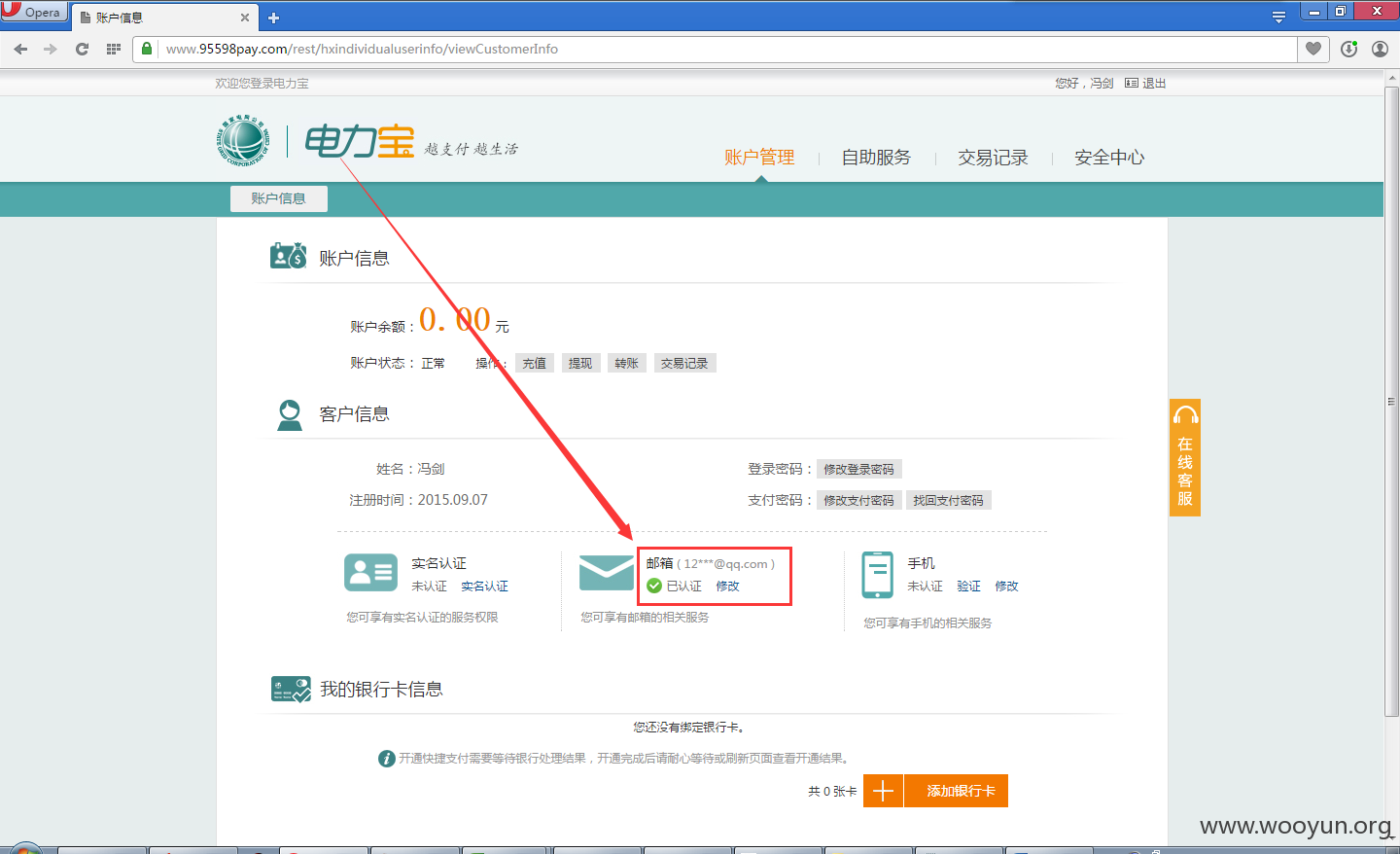Click the scrollbar up arrow
This screenshot has height=854, width=1400.
pyautogui.click(x=1391, y=77)
